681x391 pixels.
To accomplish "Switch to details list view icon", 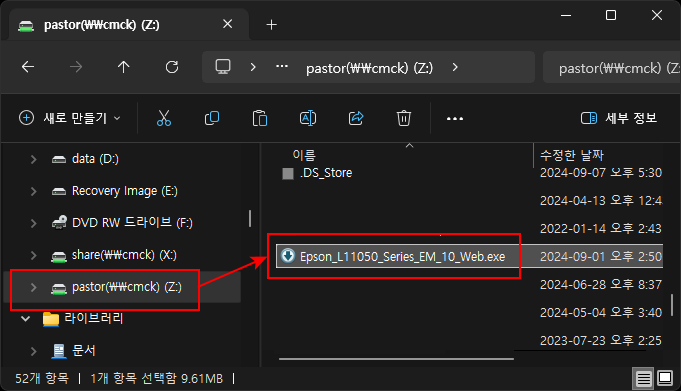I will click(x=643, y=378).
